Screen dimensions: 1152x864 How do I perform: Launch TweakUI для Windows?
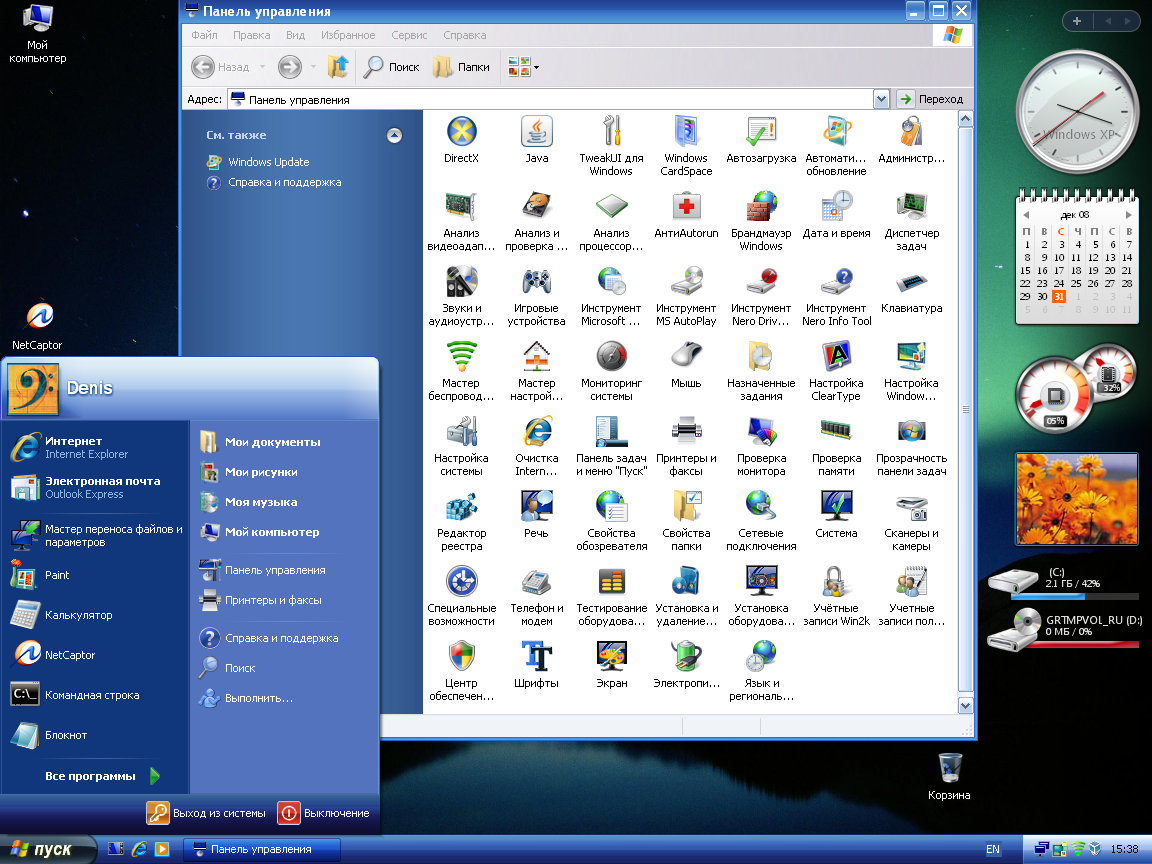tap(611, 145)
